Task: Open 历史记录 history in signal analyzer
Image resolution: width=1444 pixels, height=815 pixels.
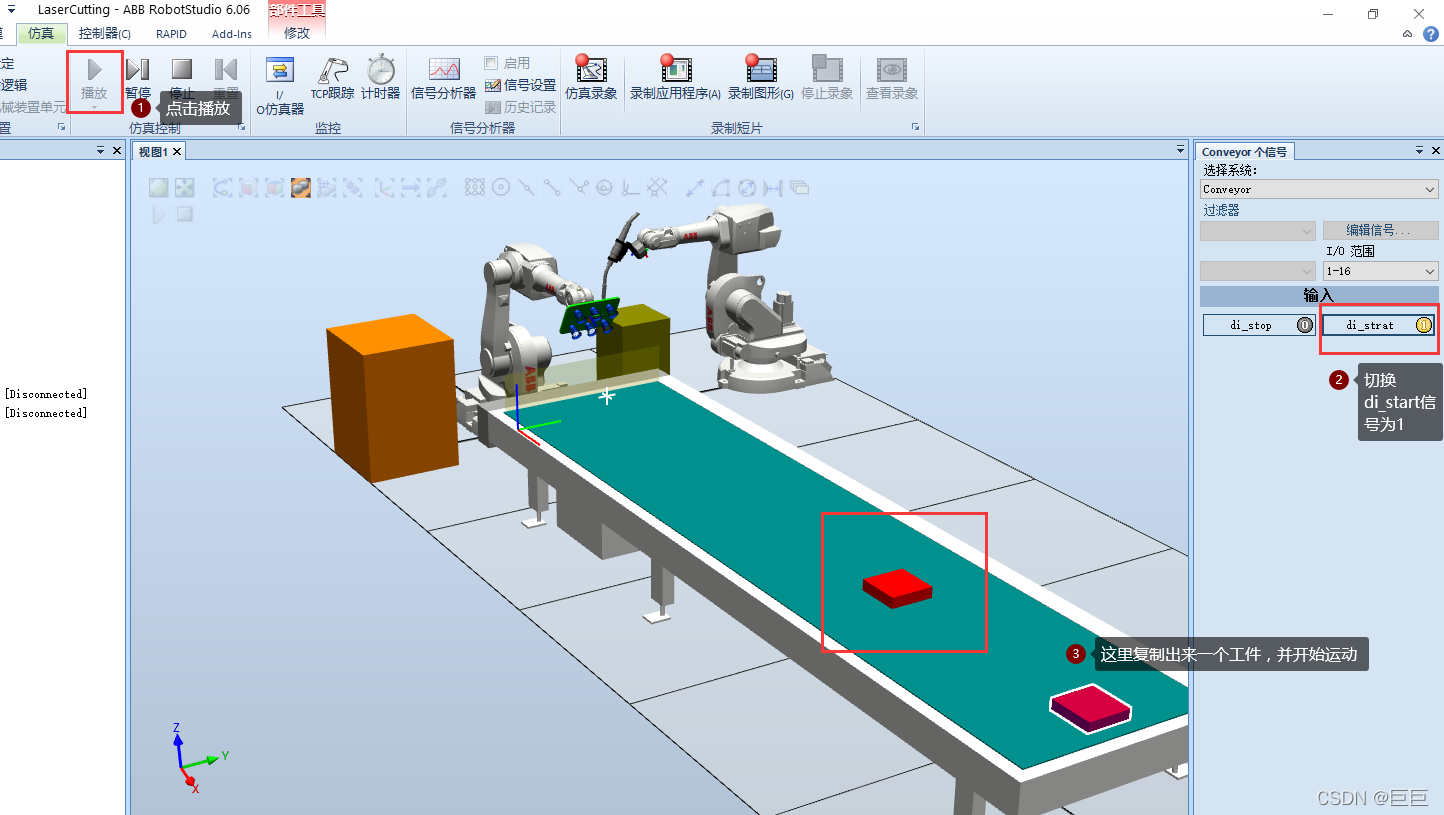Action: [520, 107]
